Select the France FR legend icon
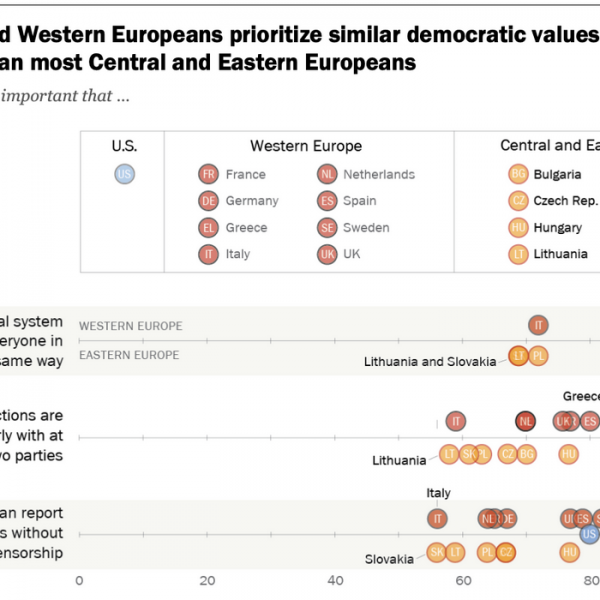This screenshot has height=600, width=600. (208, 174)
